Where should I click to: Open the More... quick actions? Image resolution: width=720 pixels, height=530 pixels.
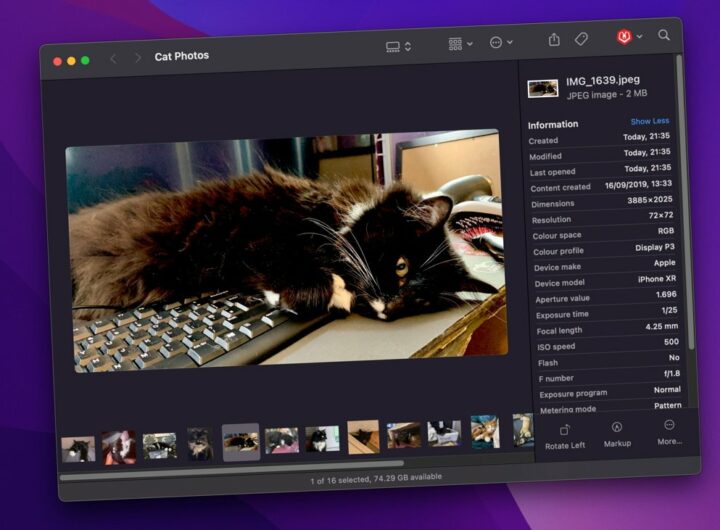[x=669, y=431]
